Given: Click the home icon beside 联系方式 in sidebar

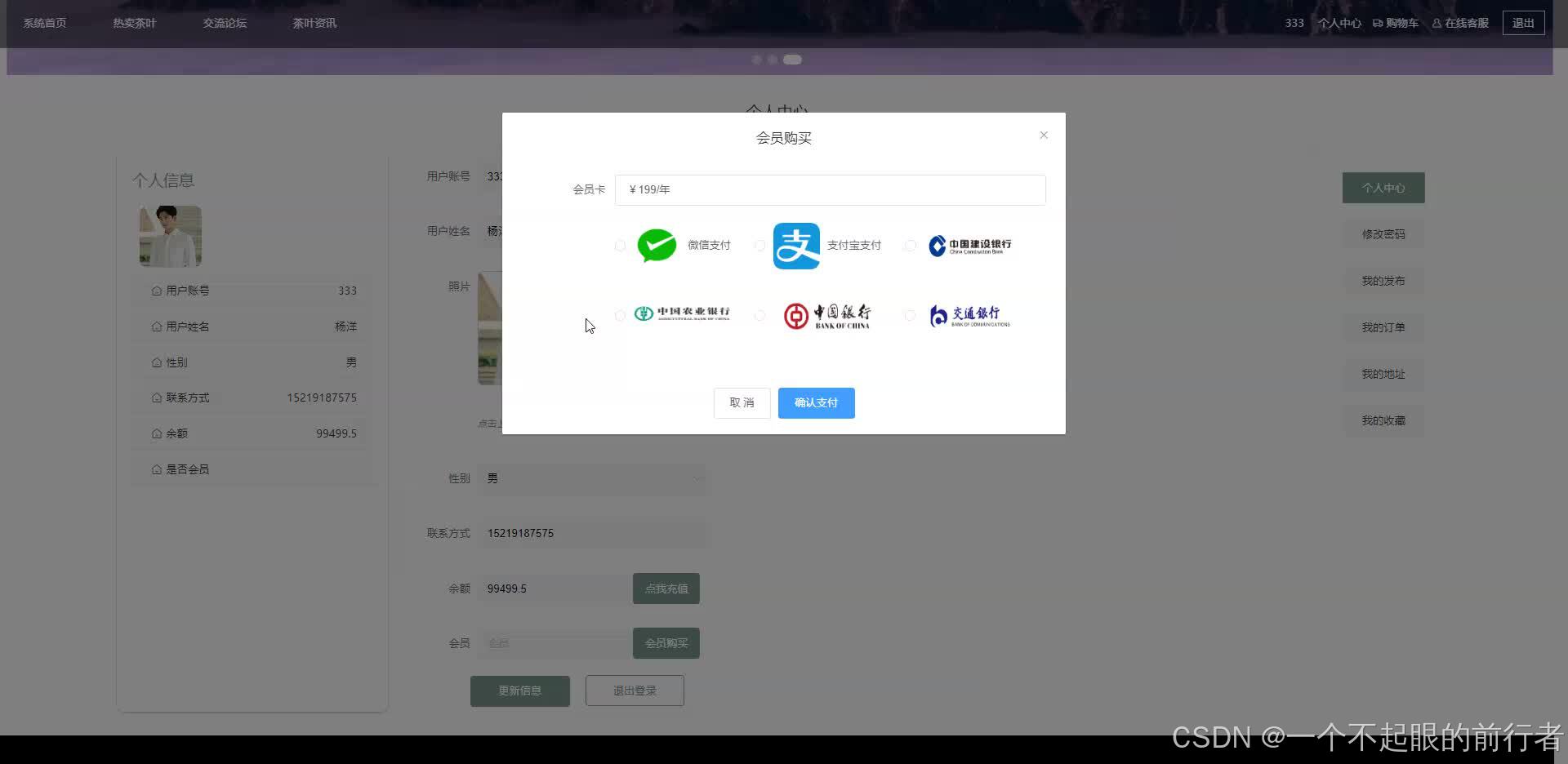Looking at the screenshot, I should (157, 398).
